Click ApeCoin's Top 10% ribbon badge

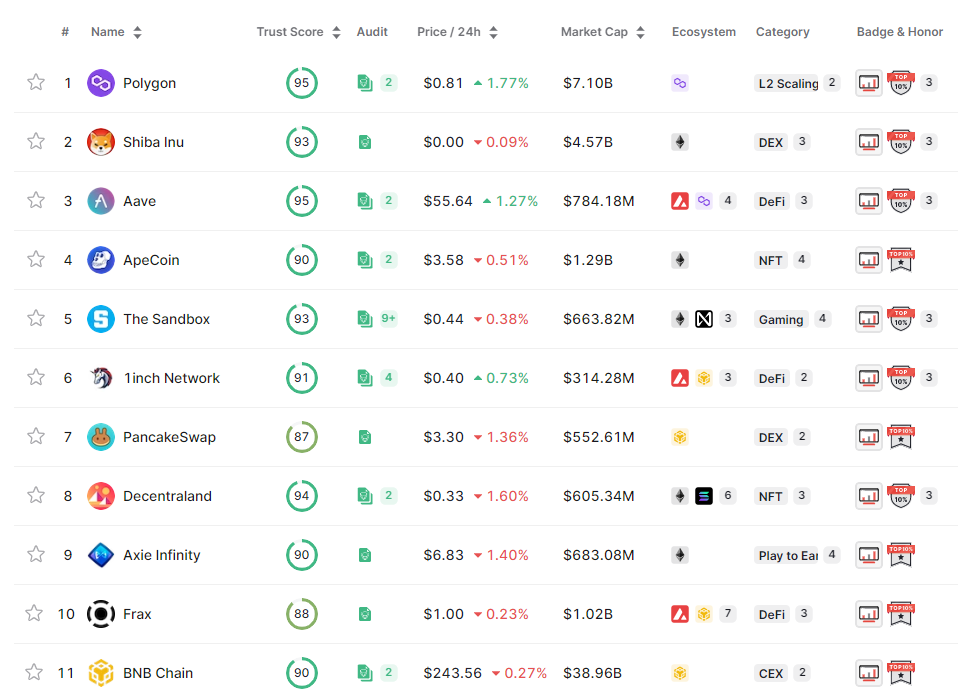tap(901, 260)
